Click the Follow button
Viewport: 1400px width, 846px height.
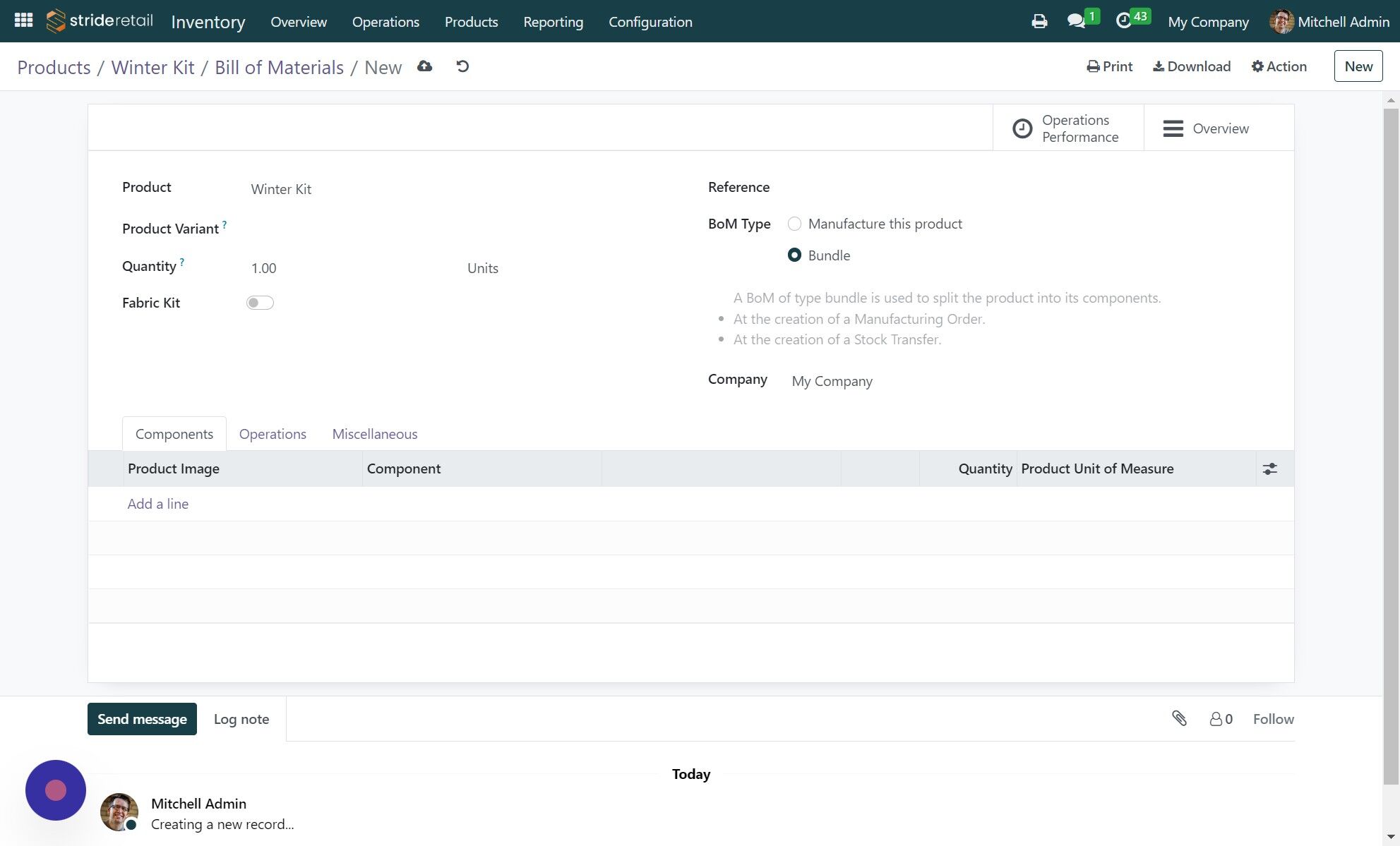coord(1273,719)
